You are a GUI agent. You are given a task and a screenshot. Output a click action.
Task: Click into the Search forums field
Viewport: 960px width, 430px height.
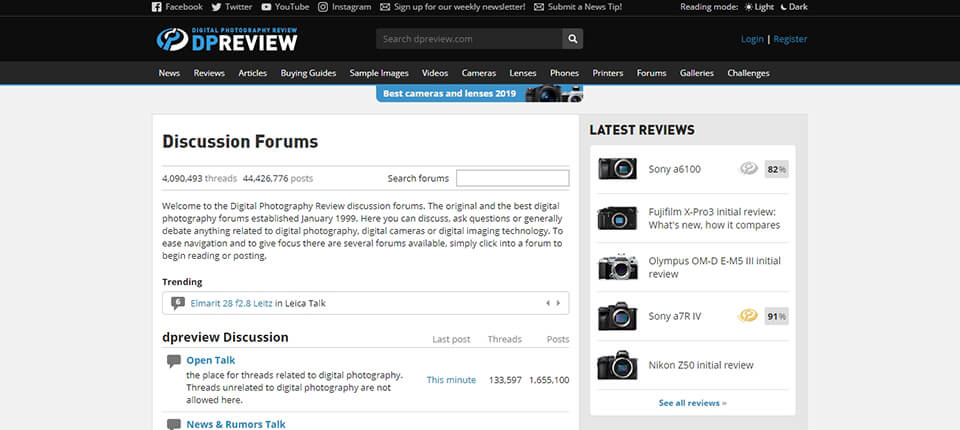pyautogui.click(x=512, y=178)
